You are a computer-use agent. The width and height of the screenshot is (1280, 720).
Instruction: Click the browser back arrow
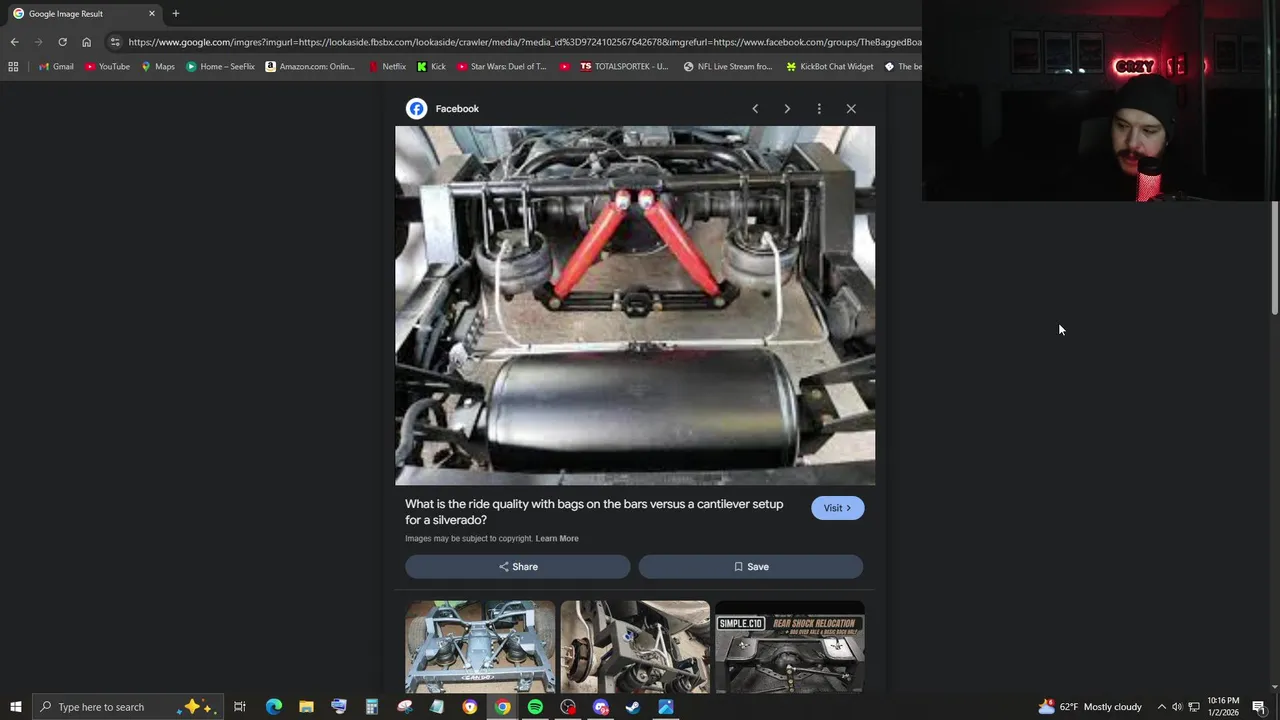[x=14, y=42]
